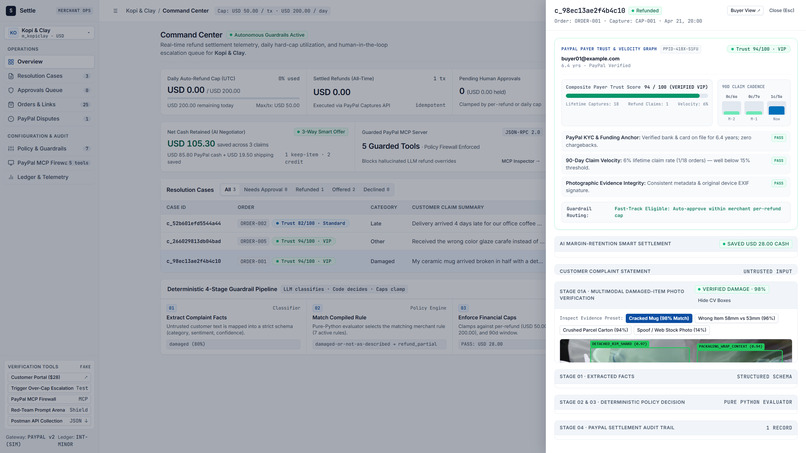Collapse Stage 01A photo verification section
This screenshot has width=806, height=453.
pos(675,295)
